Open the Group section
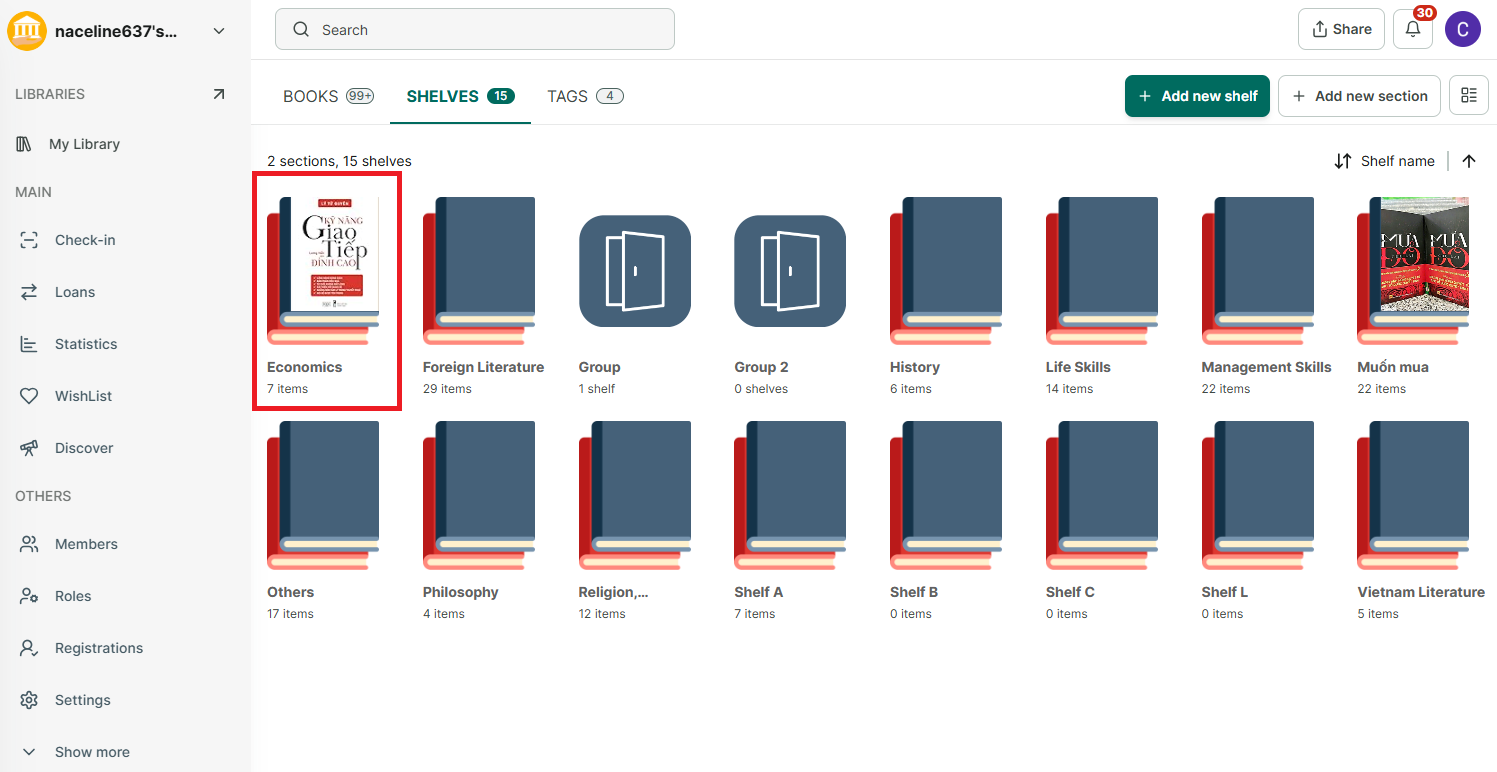The height and width of the screenshot is (772, 1497). tap(635, 297)
